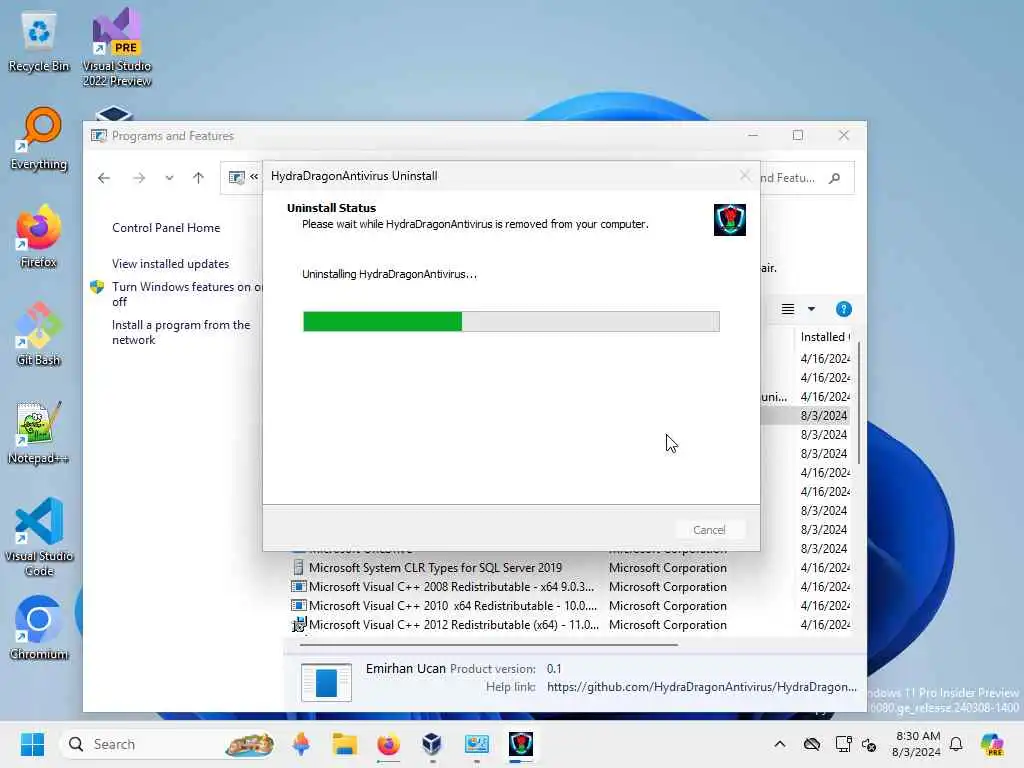The height and width of the screenshot is (768, 1024).
Task: Launch Firefox from the desktop
Action: click(x=39, y=237)
